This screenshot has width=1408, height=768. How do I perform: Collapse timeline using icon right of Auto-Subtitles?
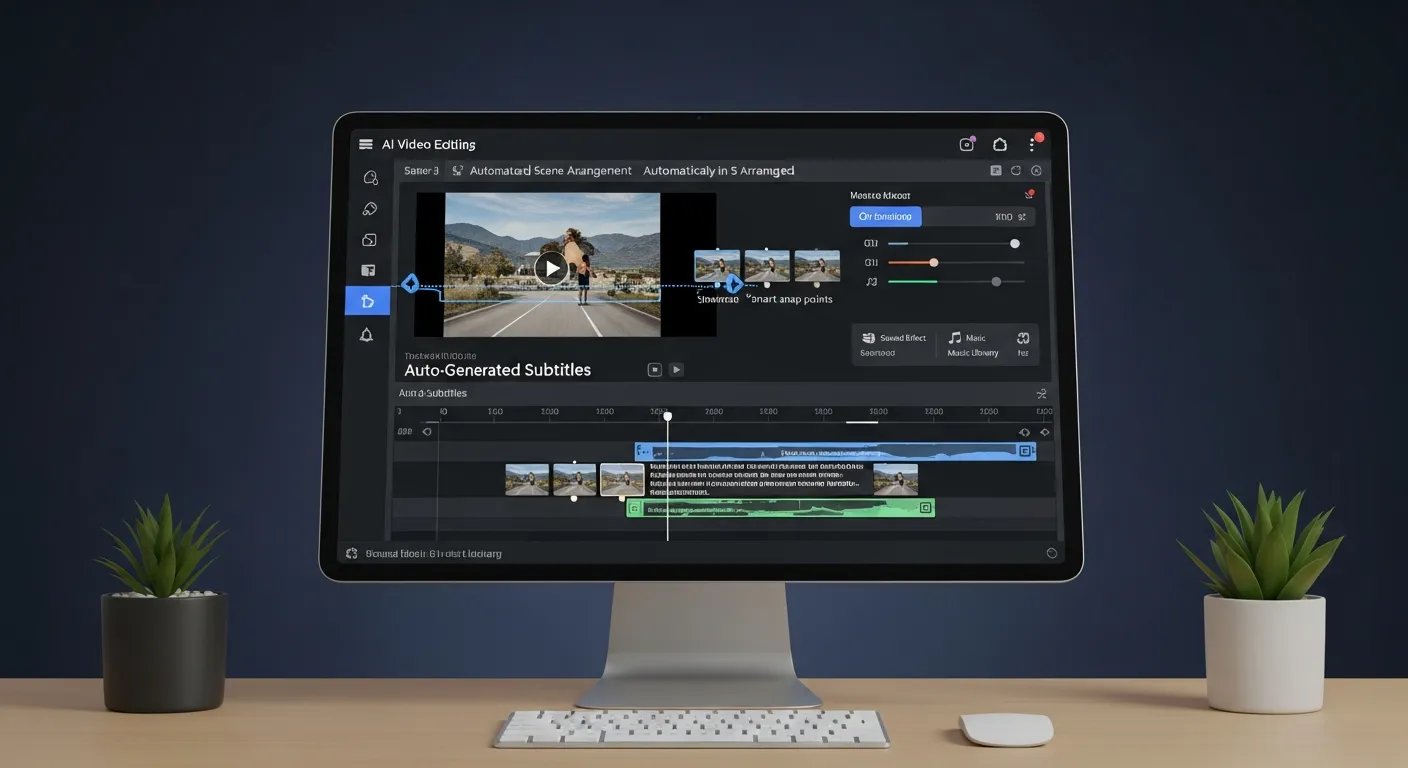(x=1041, y=394)
